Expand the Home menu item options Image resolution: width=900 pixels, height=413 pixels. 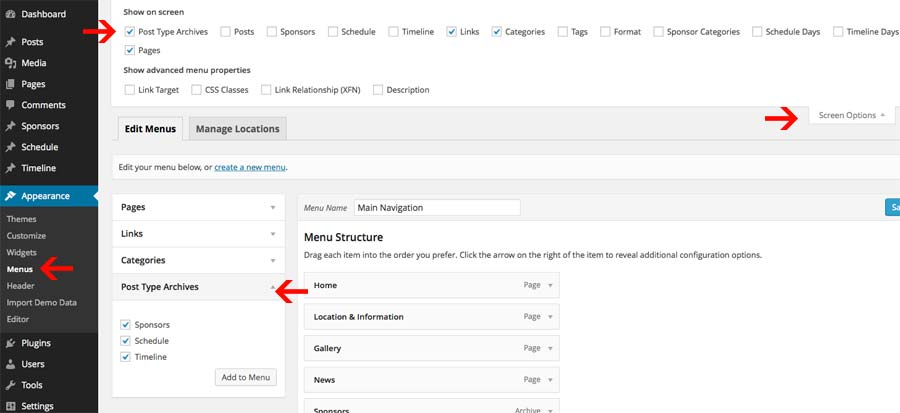[x=550, y=285]
